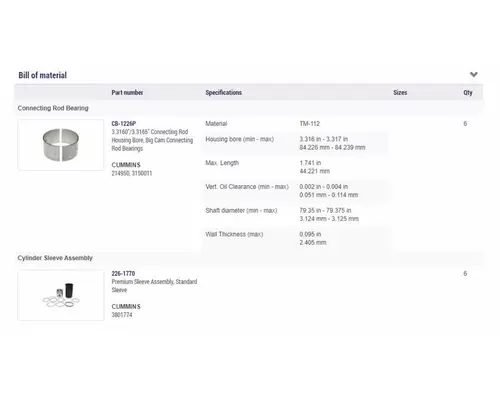Viewport: 500px width, 400px height.
Task: Click the Housing bore specification row
Action: point(295,143)
